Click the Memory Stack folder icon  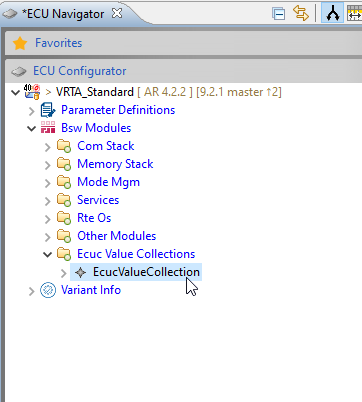click(64, 164)
